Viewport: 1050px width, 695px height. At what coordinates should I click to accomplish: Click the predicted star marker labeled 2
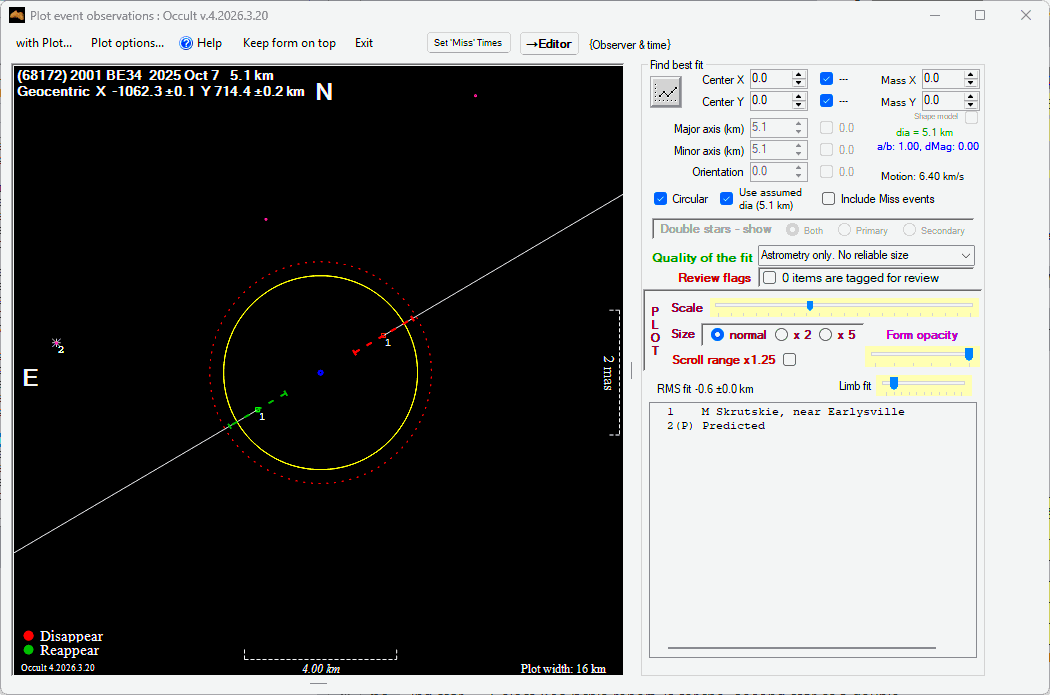(x=56, y=343)
